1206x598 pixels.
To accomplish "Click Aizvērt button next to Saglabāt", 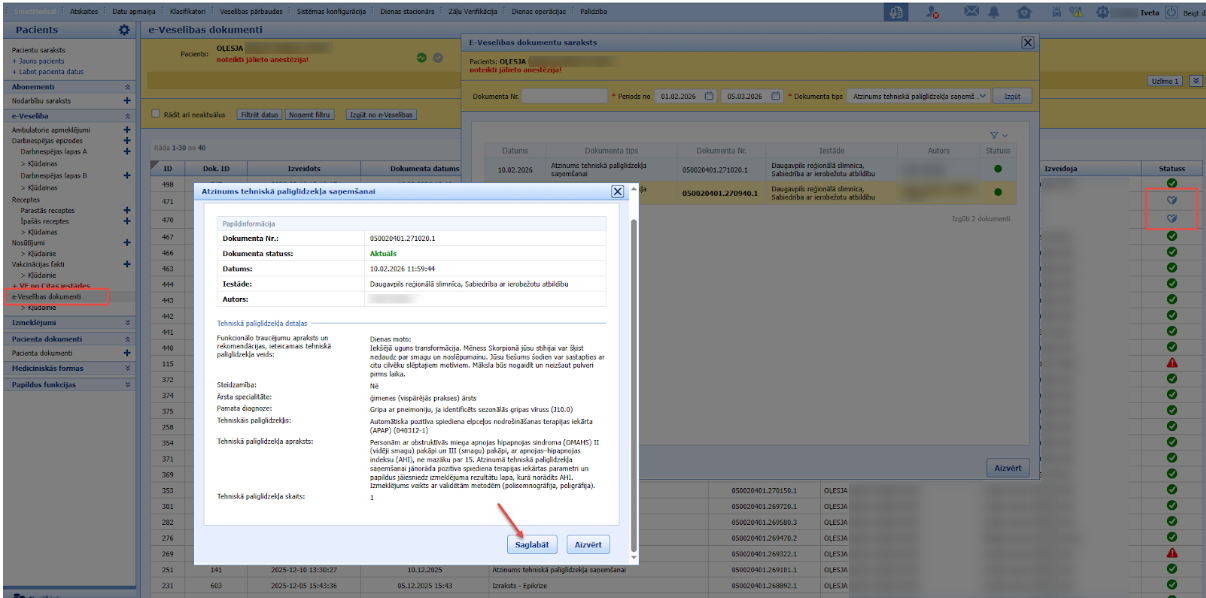I will (589, 545).
